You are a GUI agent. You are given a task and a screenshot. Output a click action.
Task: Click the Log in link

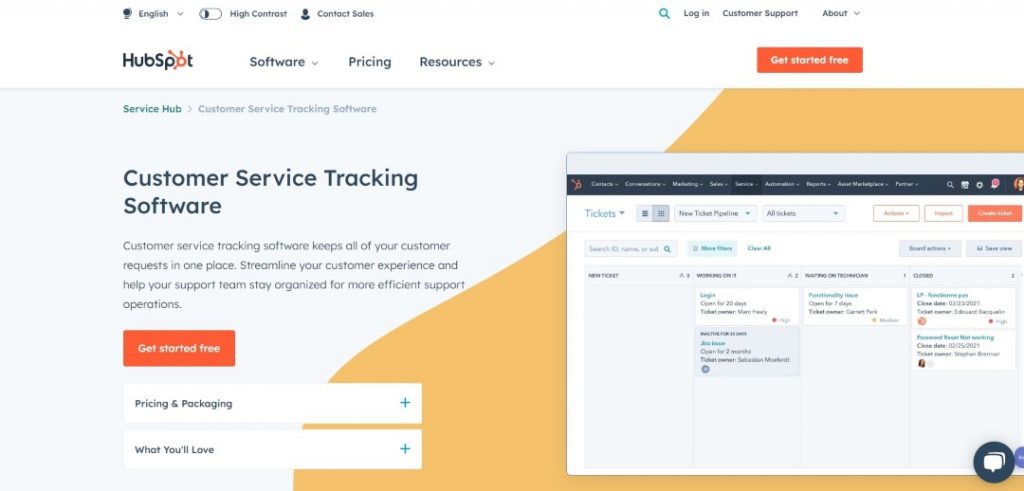[x=696, y=13]
